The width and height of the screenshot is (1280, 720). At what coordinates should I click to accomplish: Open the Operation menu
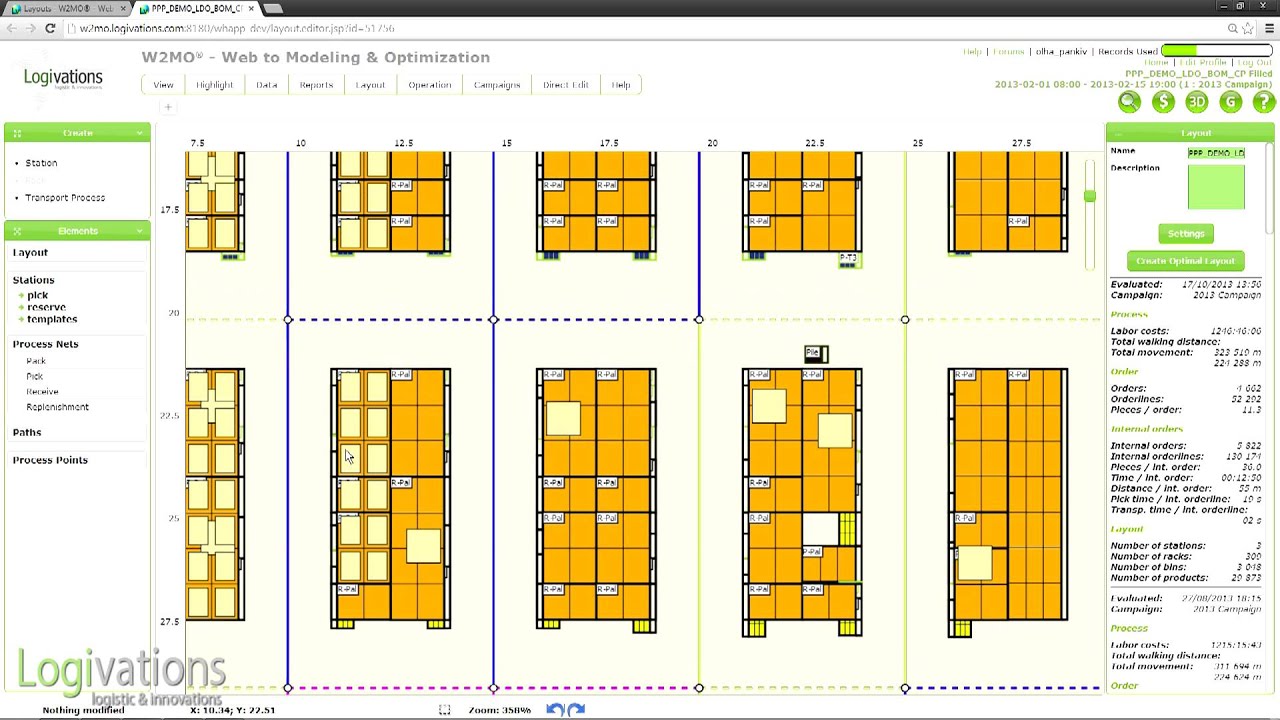429,85
